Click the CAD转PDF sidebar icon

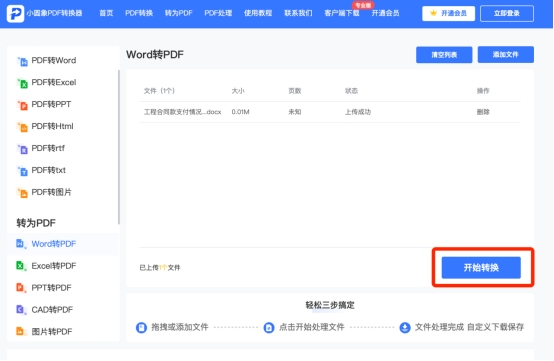21,310
